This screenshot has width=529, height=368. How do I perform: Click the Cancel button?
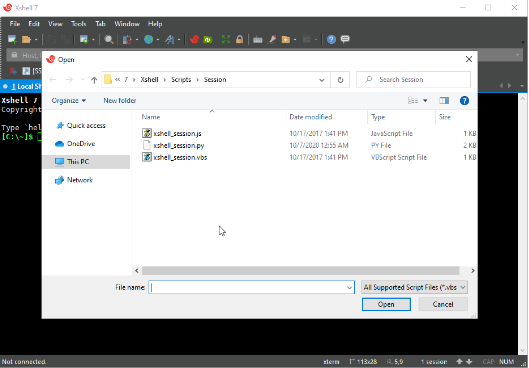443,304
